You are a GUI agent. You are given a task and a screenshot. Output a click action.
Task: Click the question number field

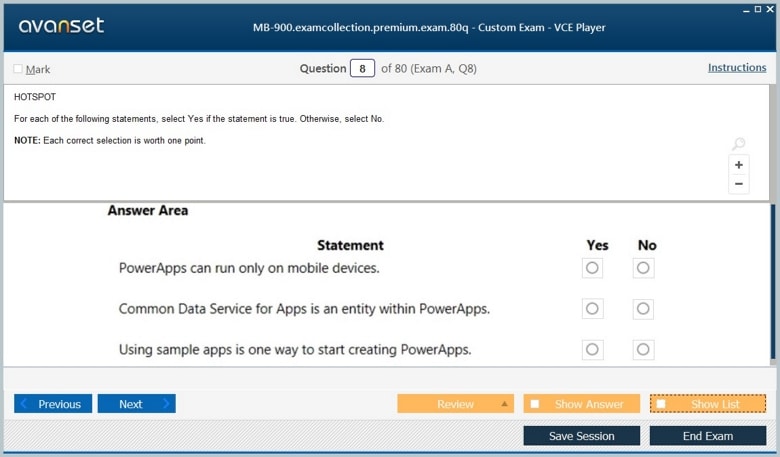362,69
